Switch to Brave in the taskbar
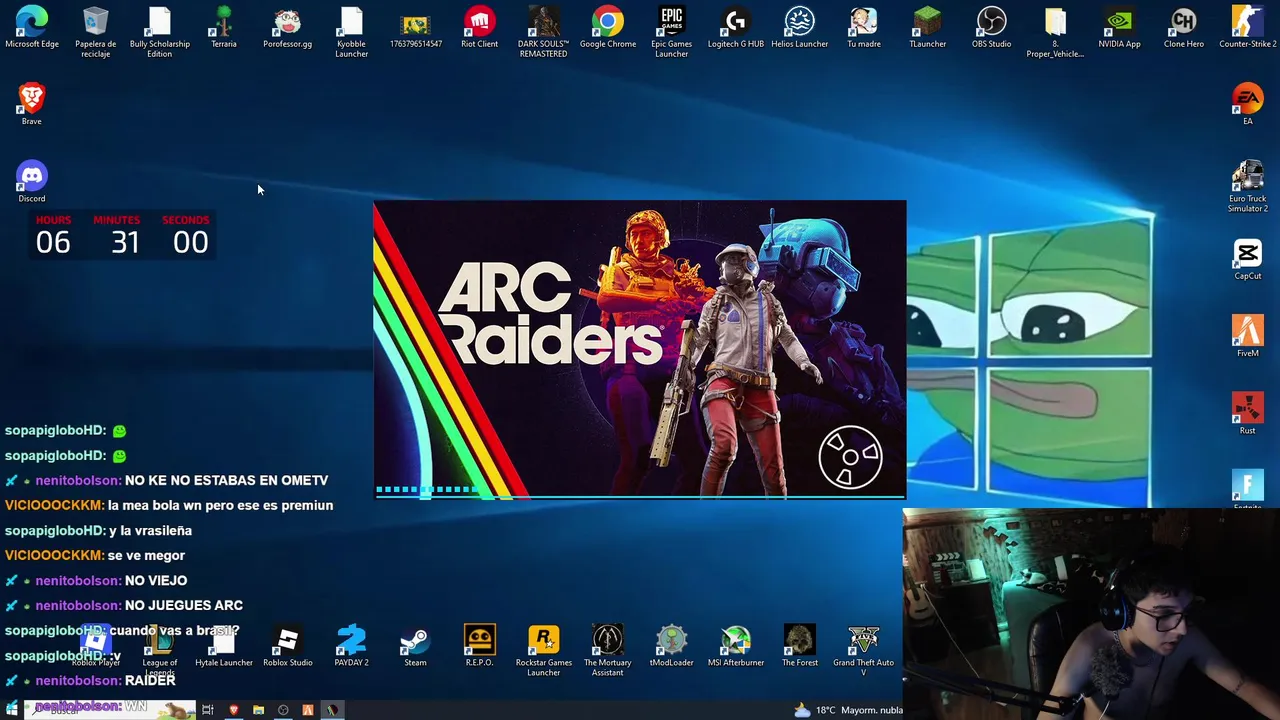The height and width of the screenshot is (720, 1280). click(x=234, y=710)
